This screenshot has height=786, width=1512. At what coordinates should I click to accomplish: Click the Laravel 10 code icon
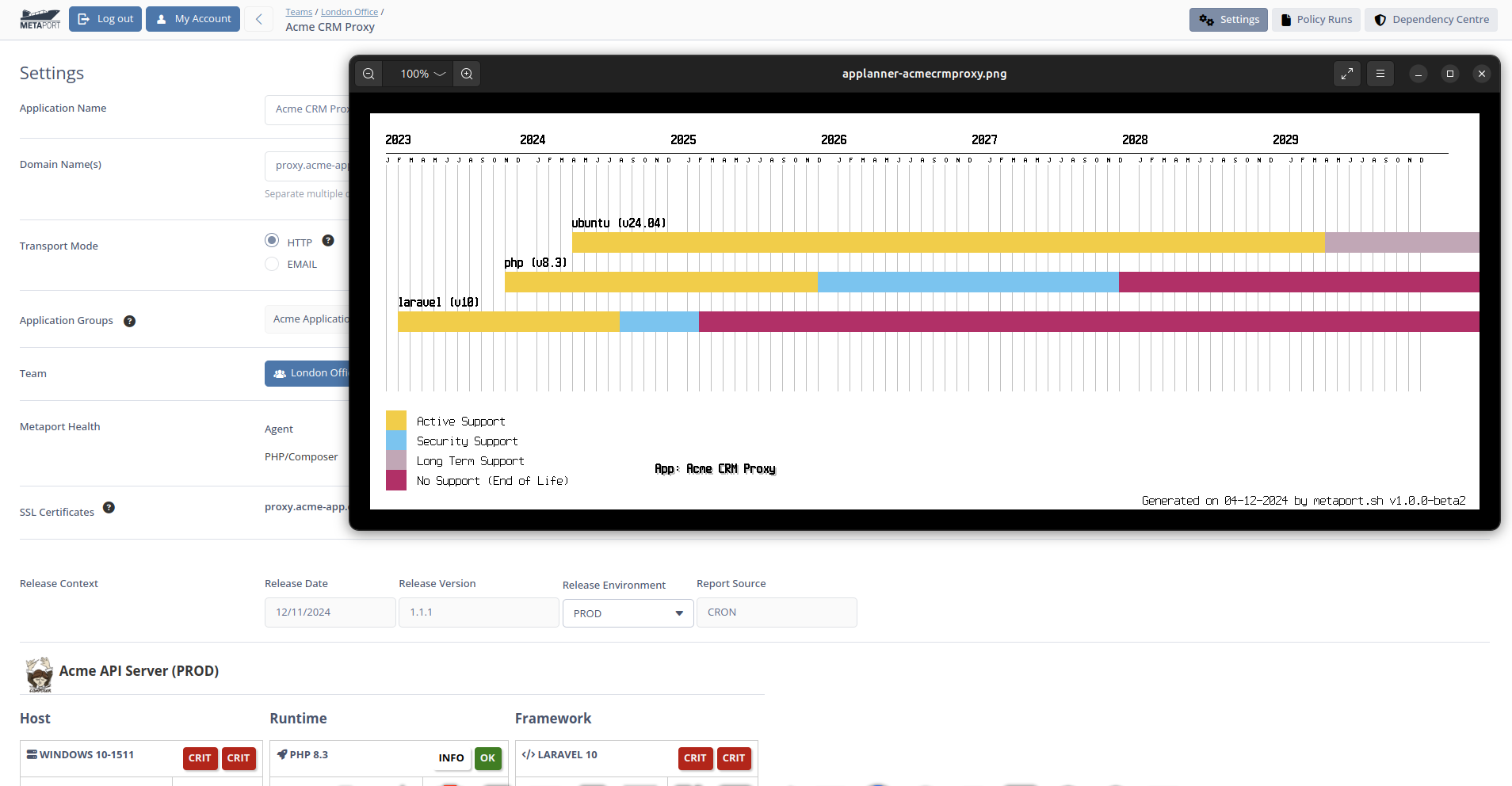(529, 754)
